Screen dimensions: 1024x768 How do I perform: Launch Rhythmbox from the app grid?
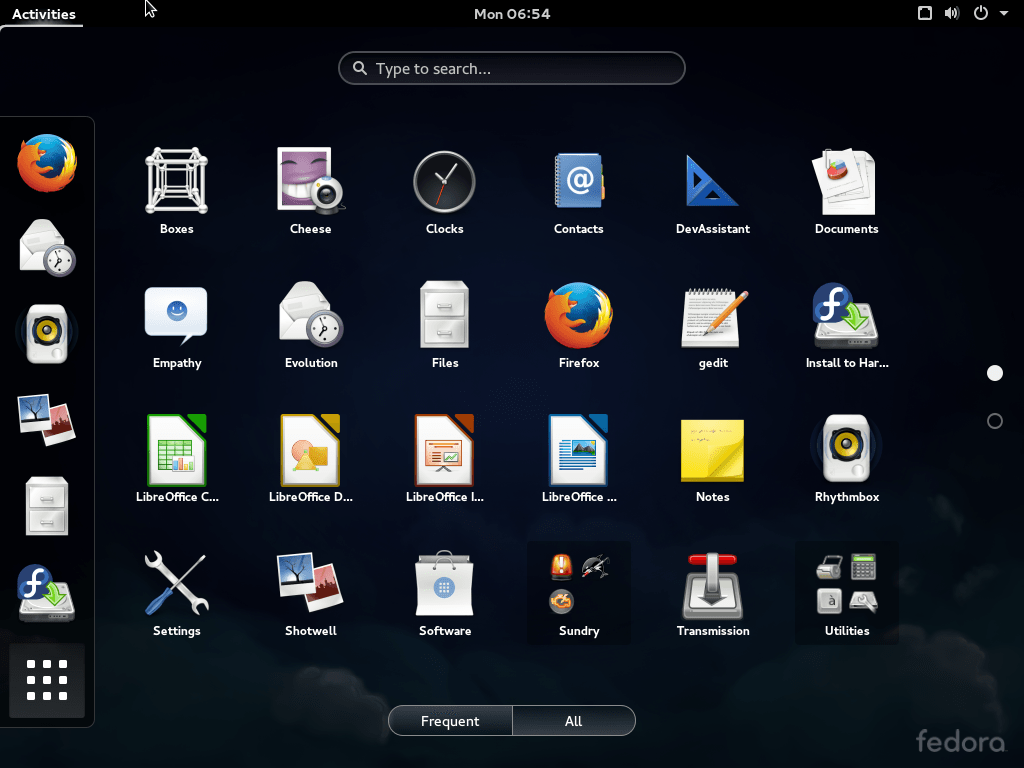tap(846, 458)
